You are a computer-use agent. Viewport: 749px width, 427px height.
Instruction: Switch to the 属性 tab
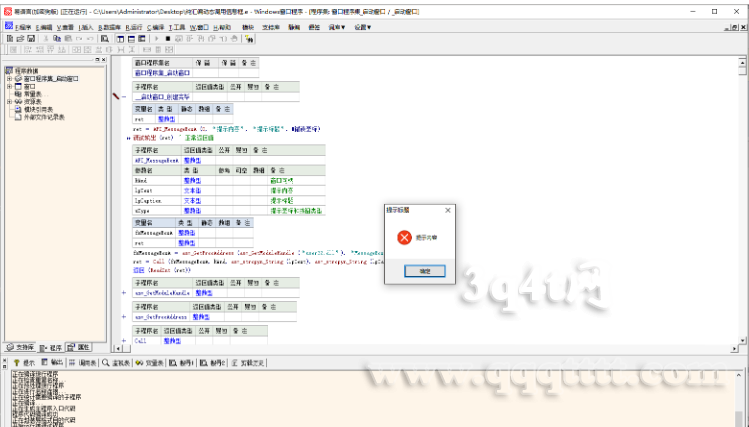pyautogui.click(x=78, y=347)
